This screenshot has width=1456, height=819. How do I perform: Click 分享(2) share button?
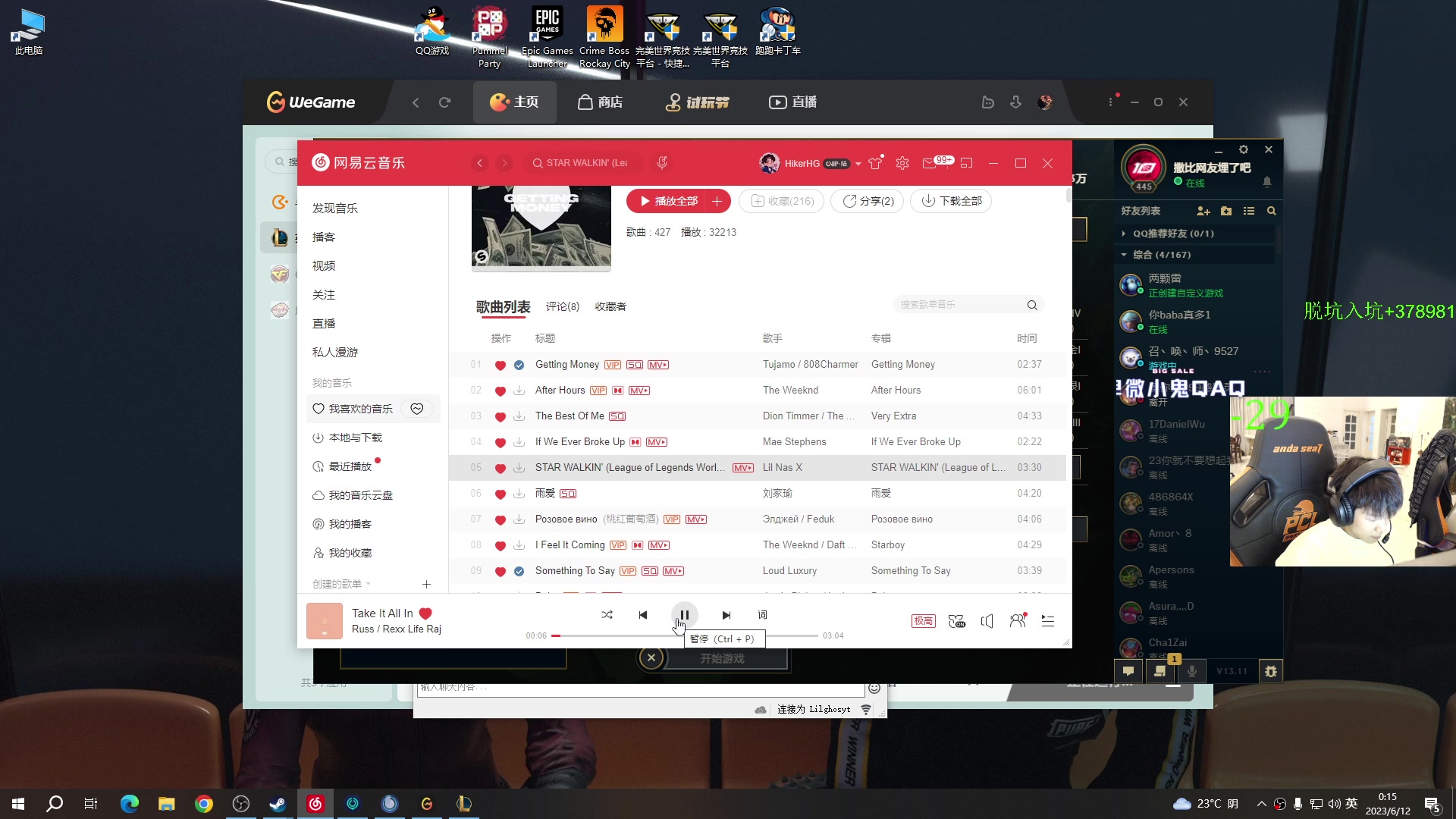[x=868, y=201]
